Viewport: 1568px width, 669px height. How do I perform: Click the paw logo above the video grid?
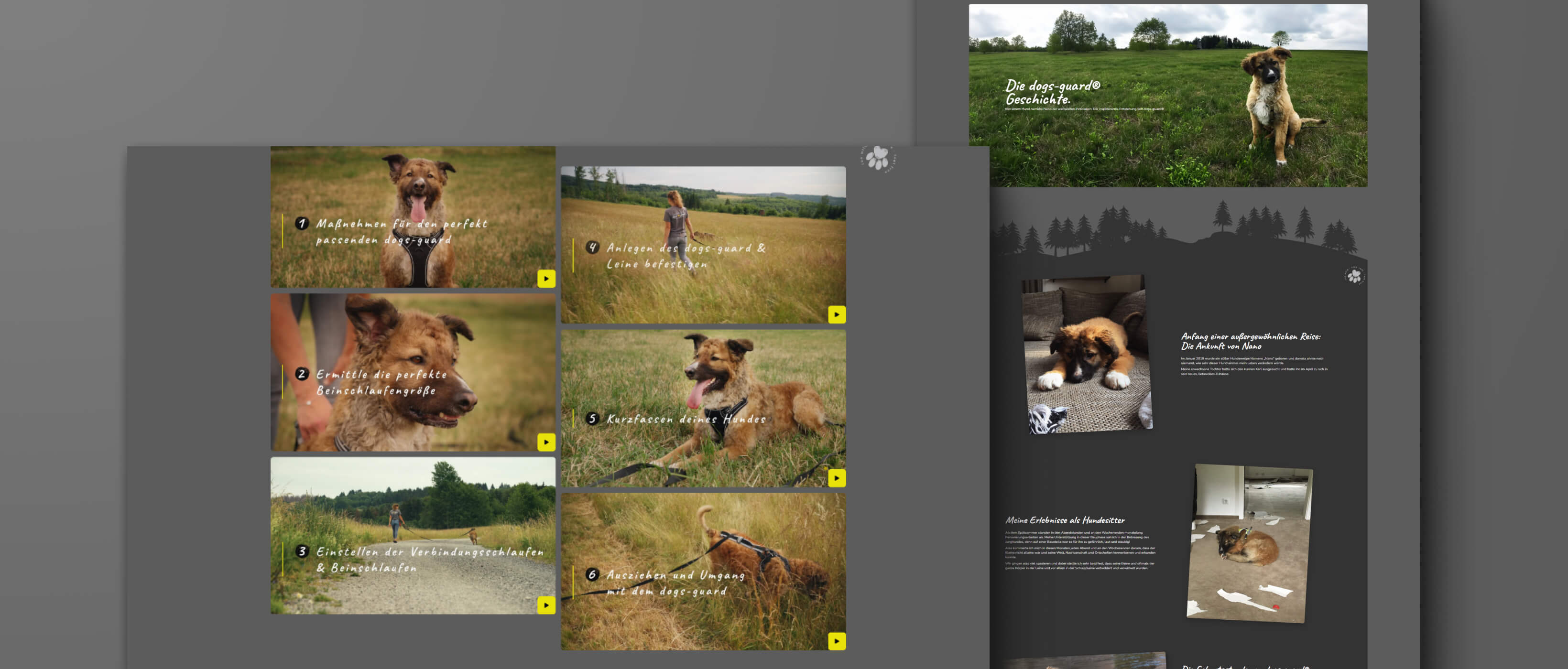[878, 158]
